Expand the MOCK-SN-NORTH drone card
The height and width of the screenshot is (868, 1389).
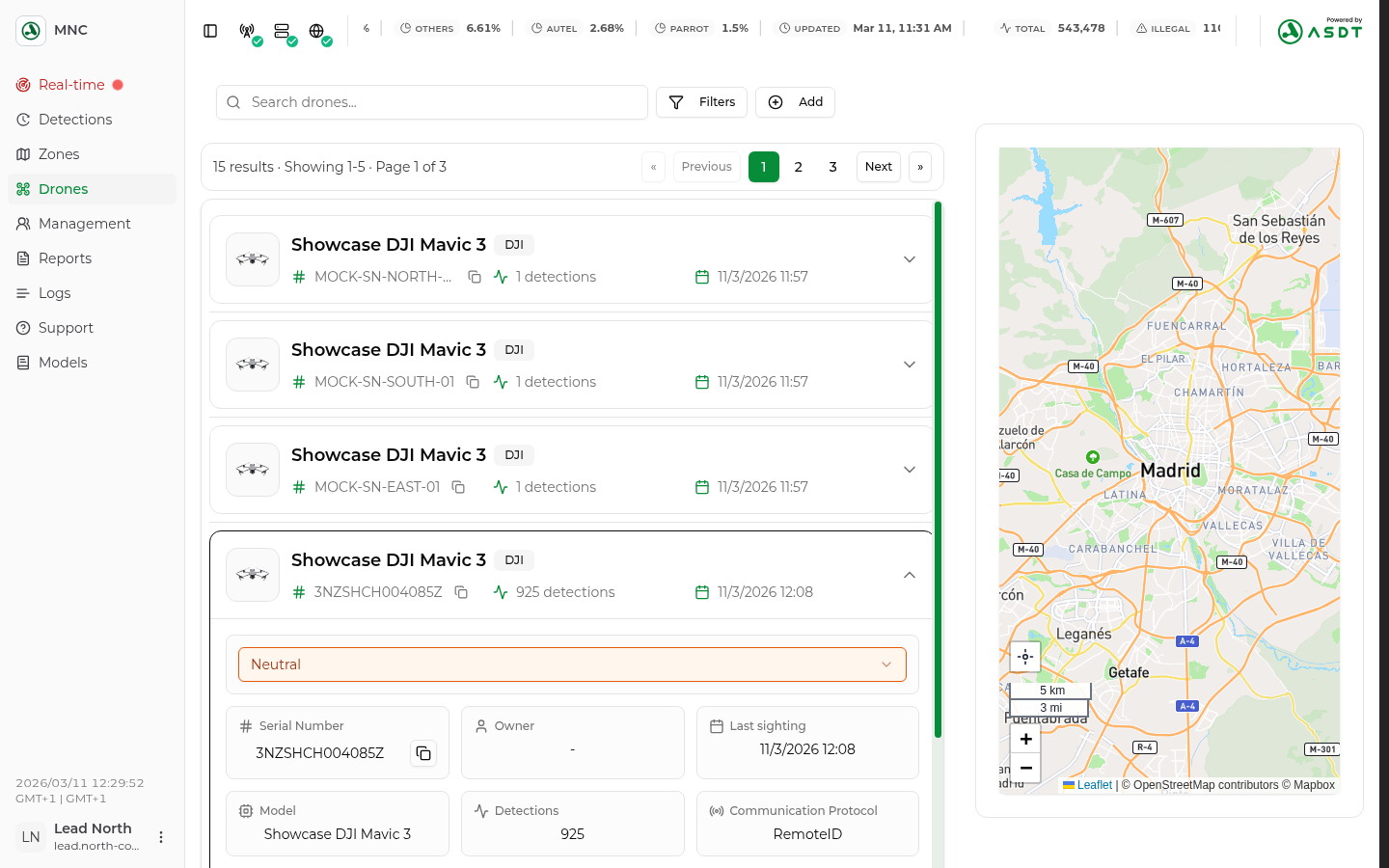[x=910, y=259]
